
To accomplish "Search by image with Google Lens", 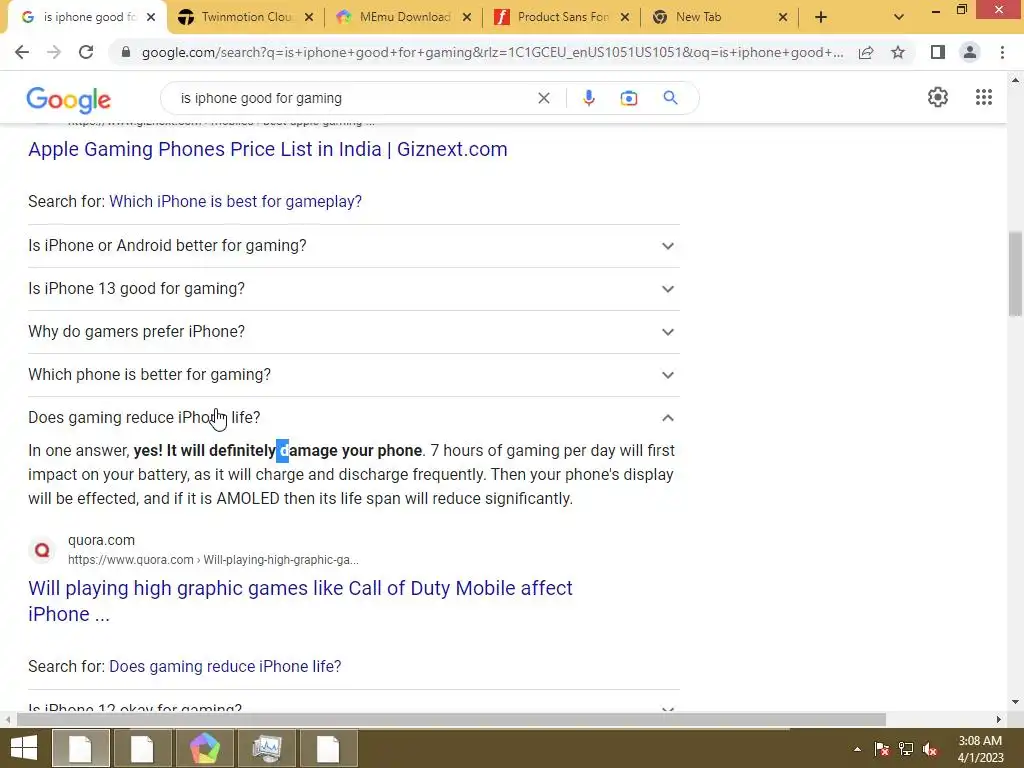I will pos(628,98).
